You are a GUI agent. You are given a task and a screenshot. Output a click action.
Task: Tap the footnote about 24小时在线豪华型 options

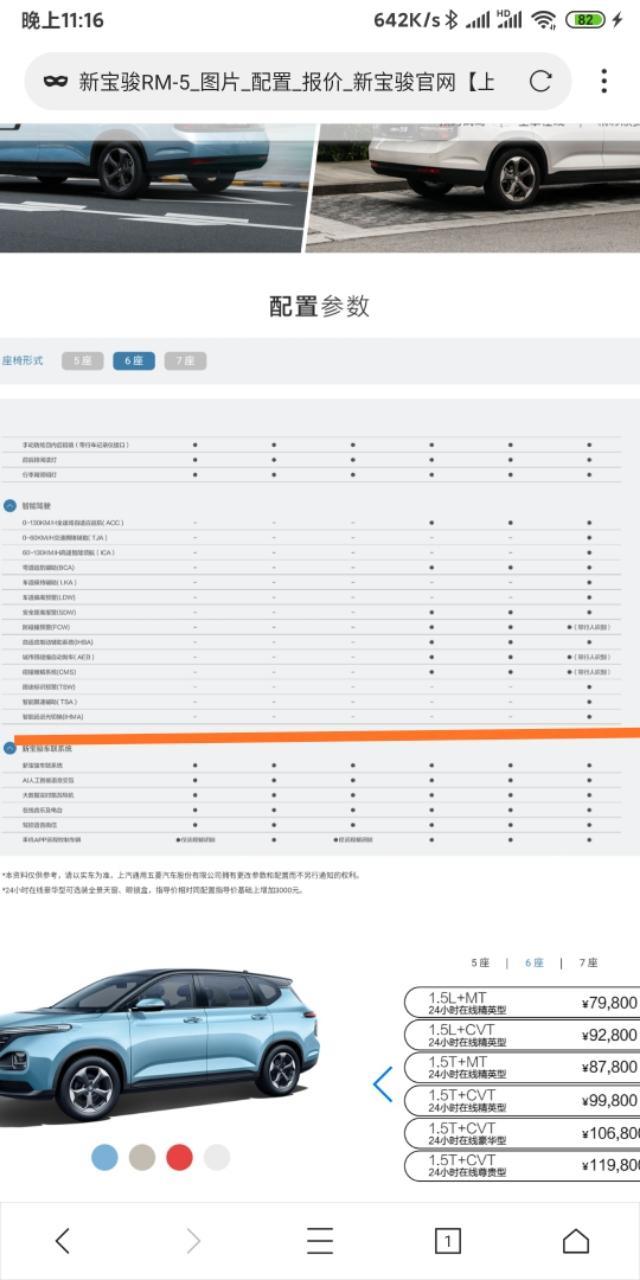[152, 890]
